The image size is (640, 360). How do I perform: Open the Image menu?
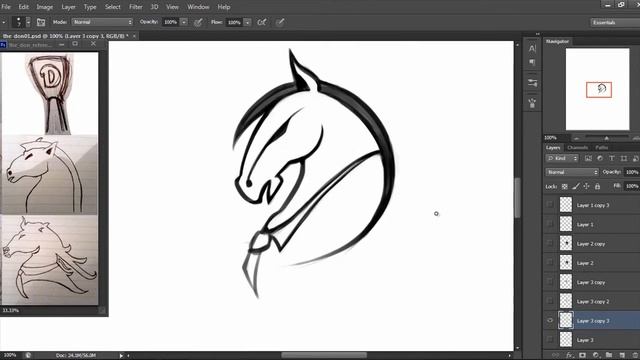[44, 7]
